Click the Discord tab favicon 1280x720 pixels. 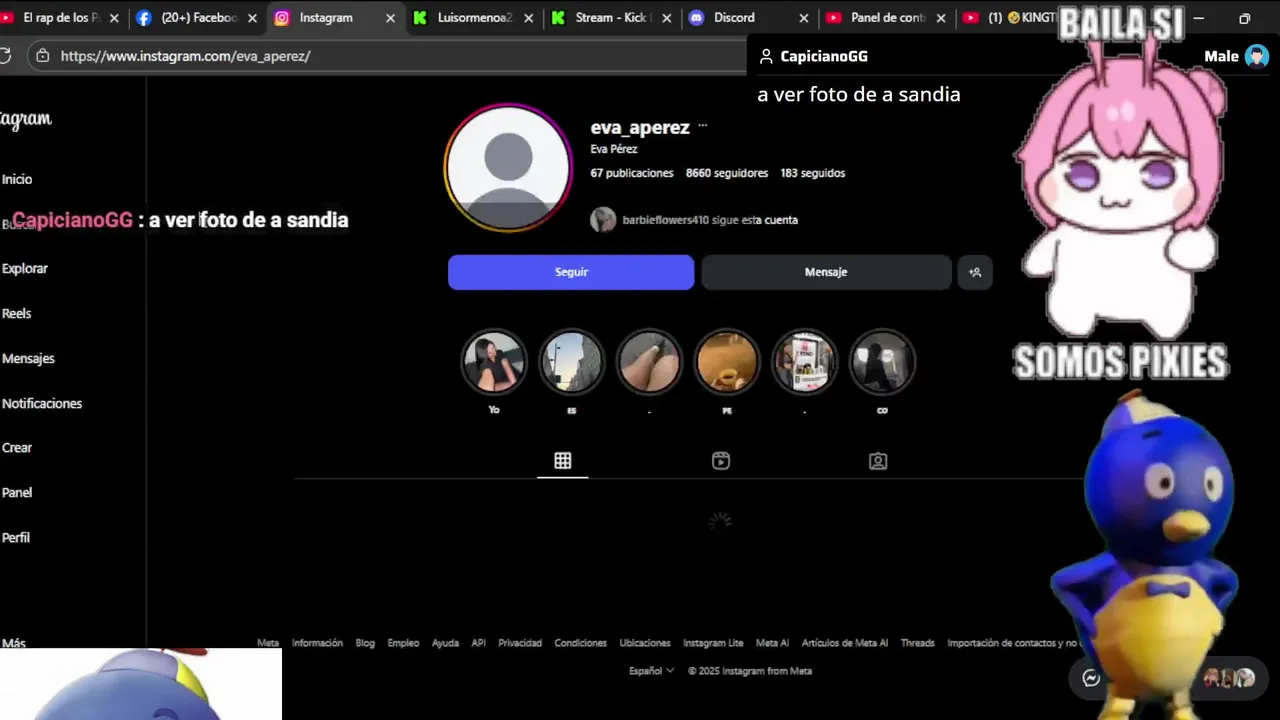coord(697,18)
